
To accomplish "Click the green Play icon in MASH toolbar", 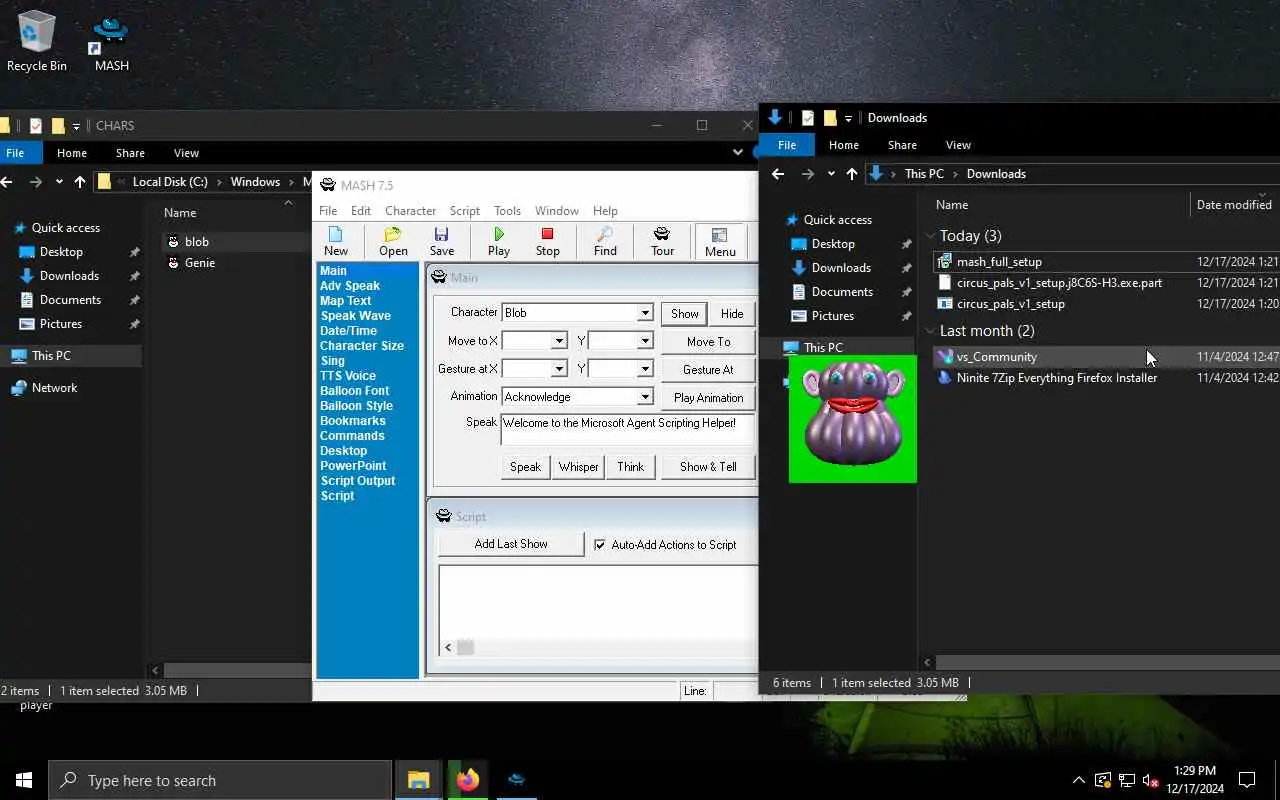I will click(499, 241).
